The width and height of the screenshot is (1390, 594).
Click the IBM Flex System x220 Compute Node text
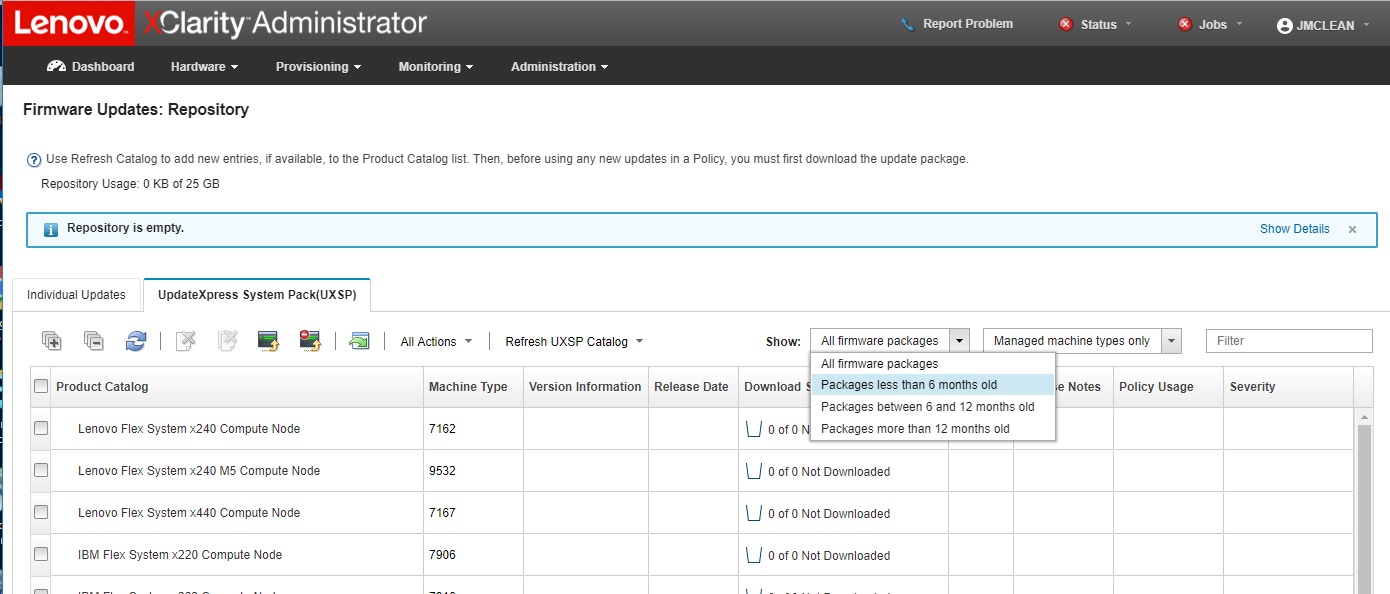[180, 555]
